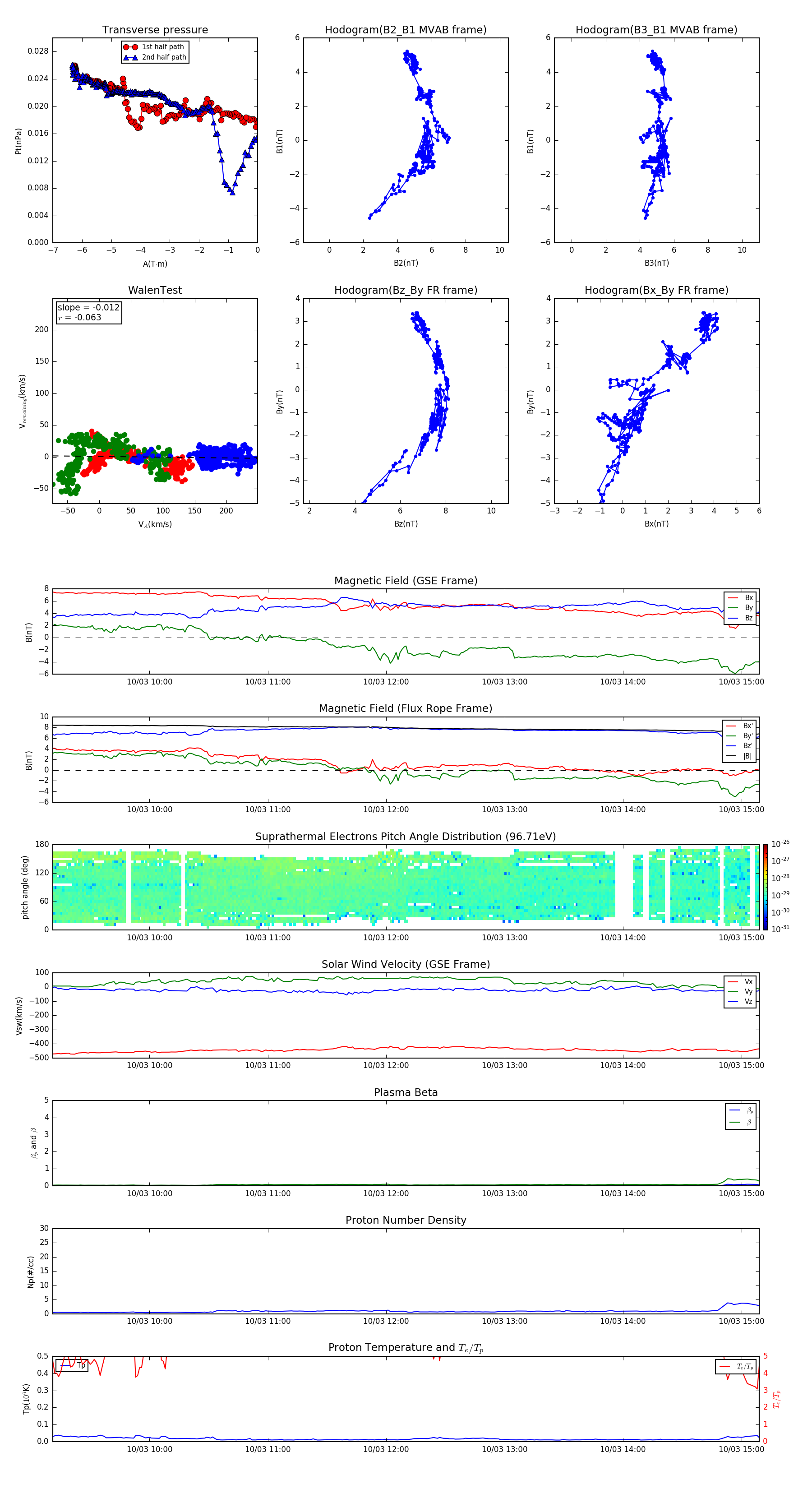
Task: Click the 'Np(#/cc)' axis label
Action: coord(31,1272)
